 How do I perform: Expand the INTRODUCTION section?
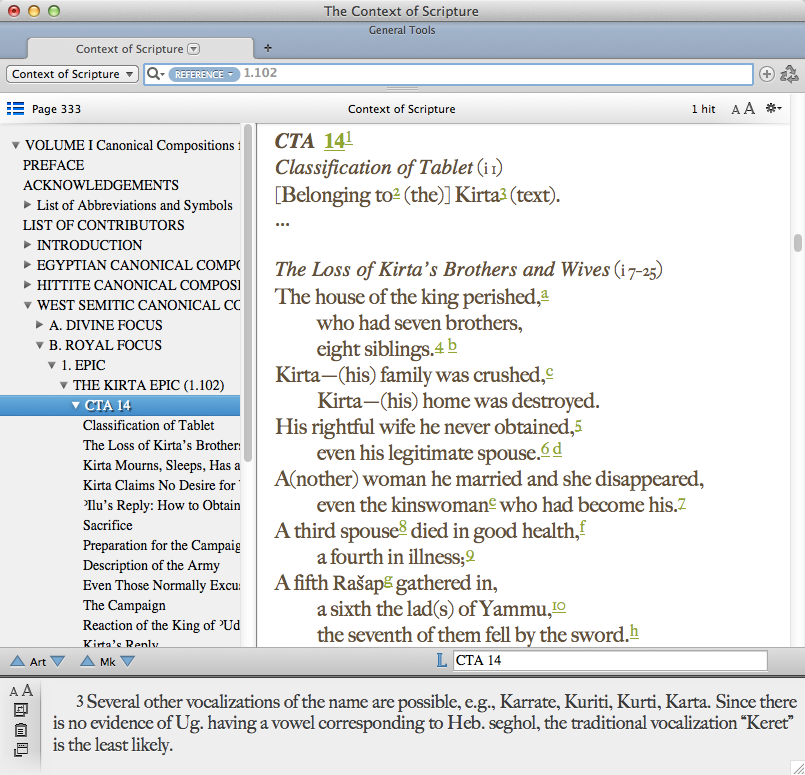28,245
